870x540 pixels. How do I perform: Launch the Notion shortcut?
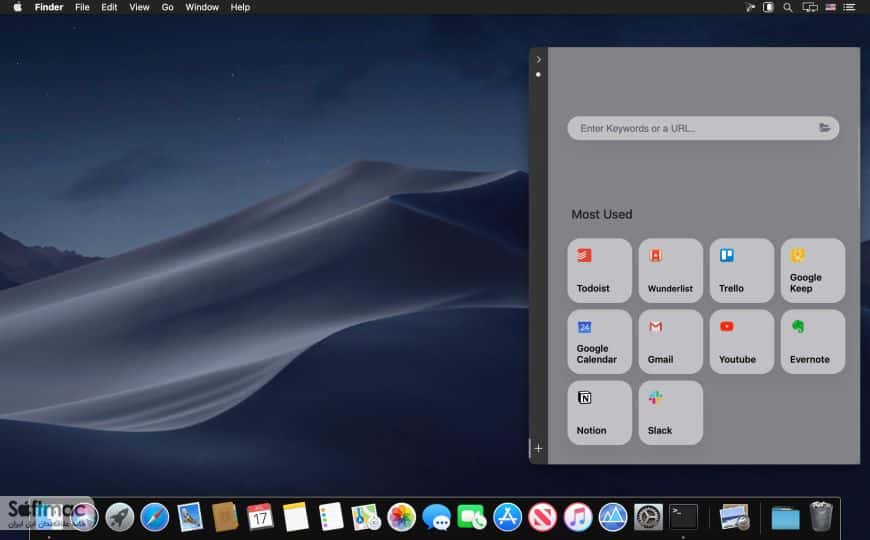599,412
